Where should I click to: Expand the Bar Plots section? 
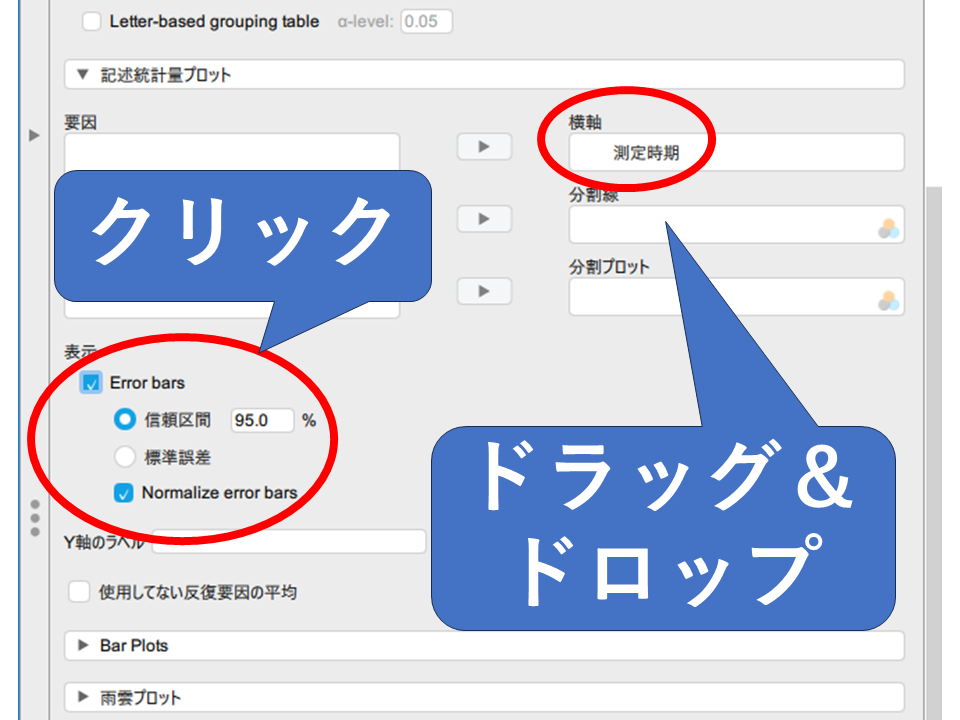click(83, 646)
